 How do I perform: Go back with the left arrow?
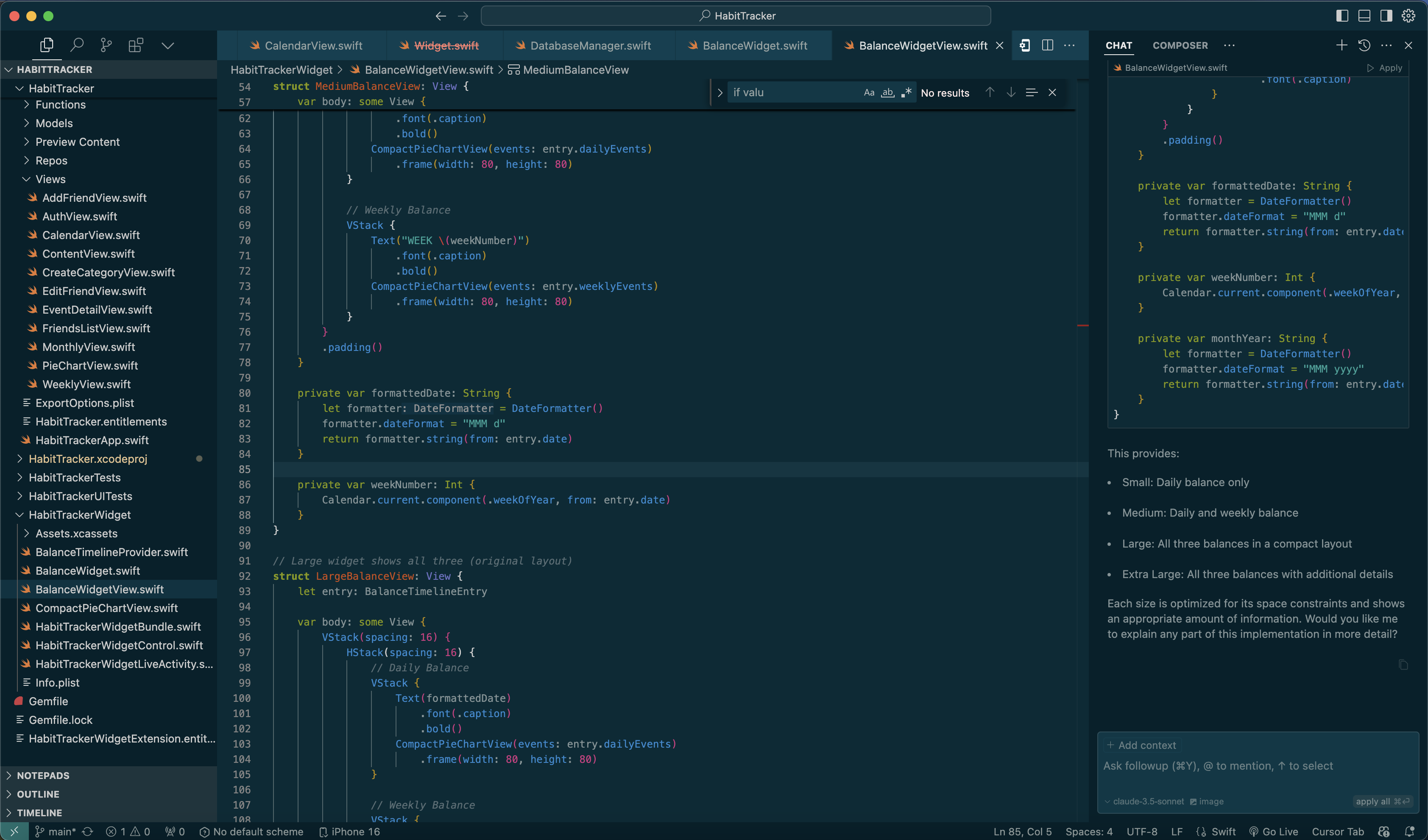pyautogui.click(x=440, y=16)
